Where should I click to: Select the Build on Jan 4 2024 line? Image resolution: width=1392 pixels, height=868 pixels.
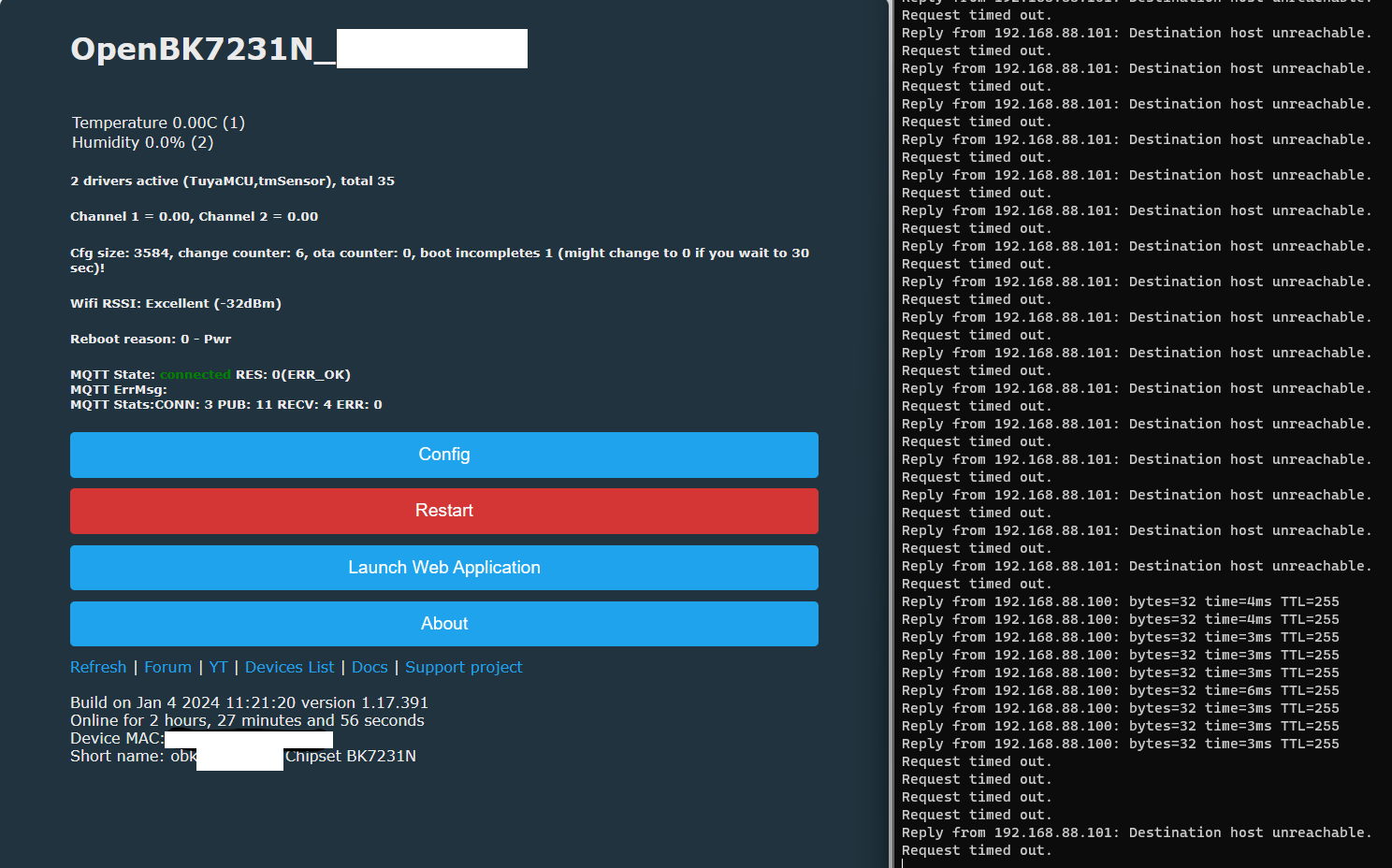[x=249, y=702]
